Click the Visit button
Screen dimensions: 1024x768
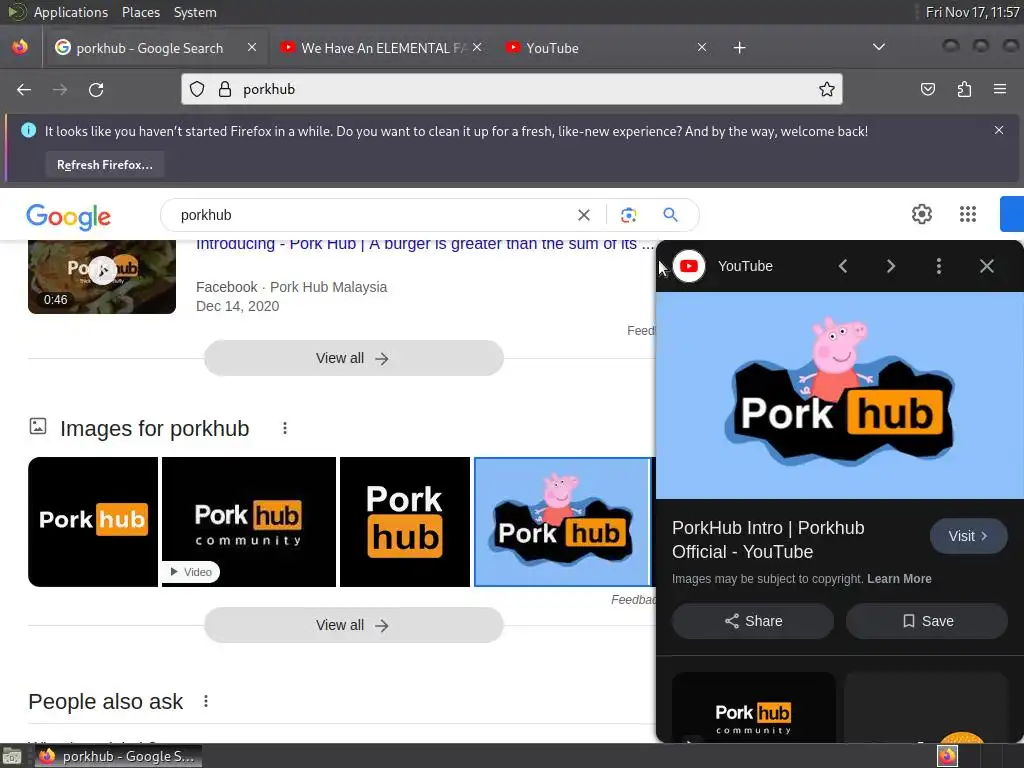(x=968, y=536)
